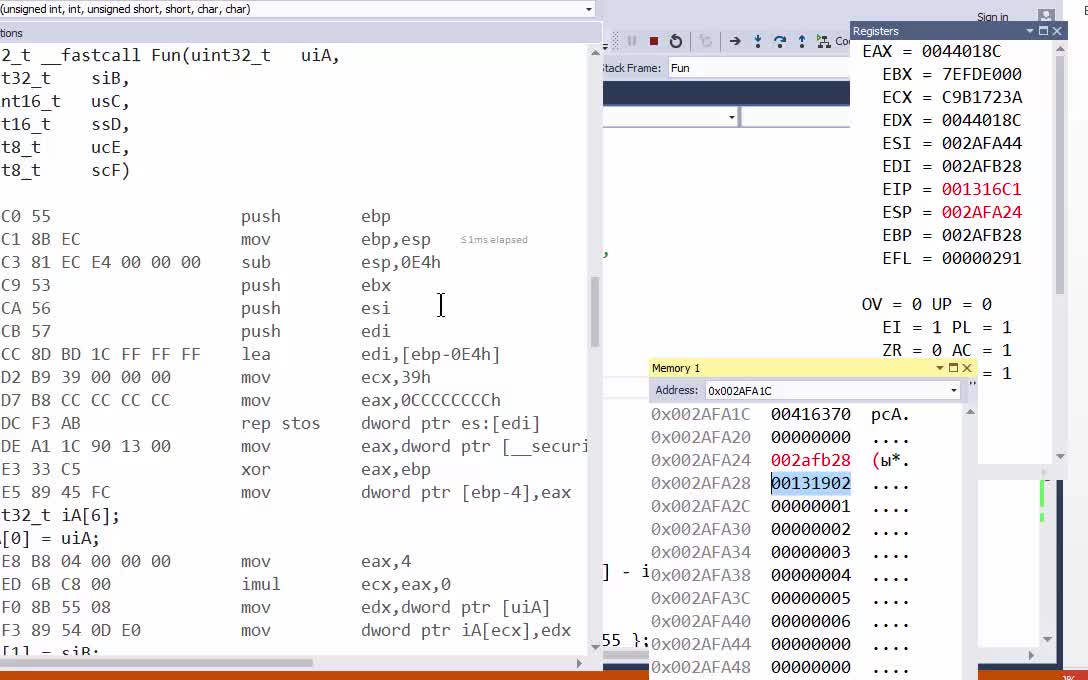Click the user account avatar icon

coord(1046,16)
